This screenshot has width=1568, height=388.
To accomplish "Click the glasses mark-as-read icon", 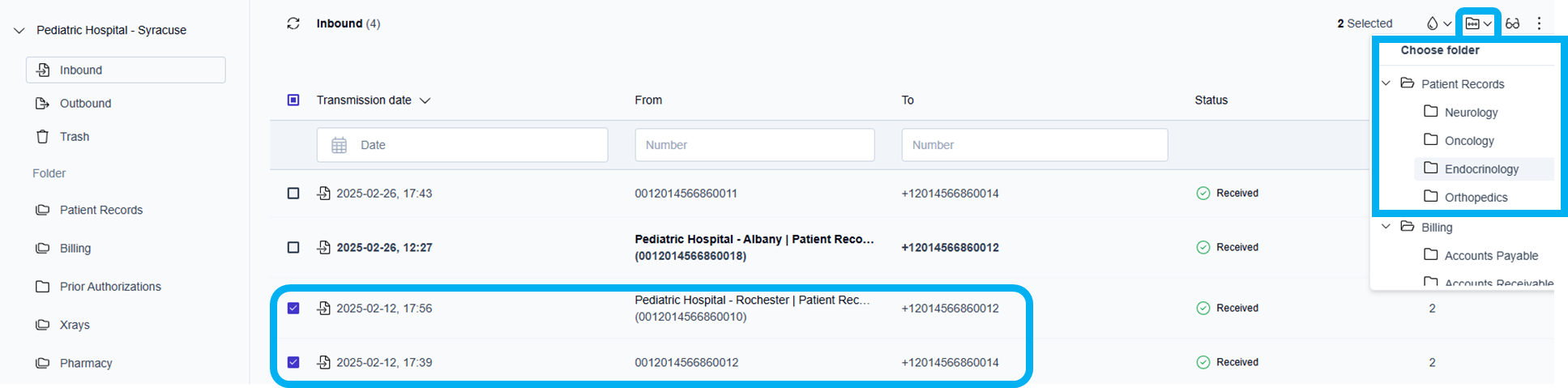I will [x=1512, y=23].
